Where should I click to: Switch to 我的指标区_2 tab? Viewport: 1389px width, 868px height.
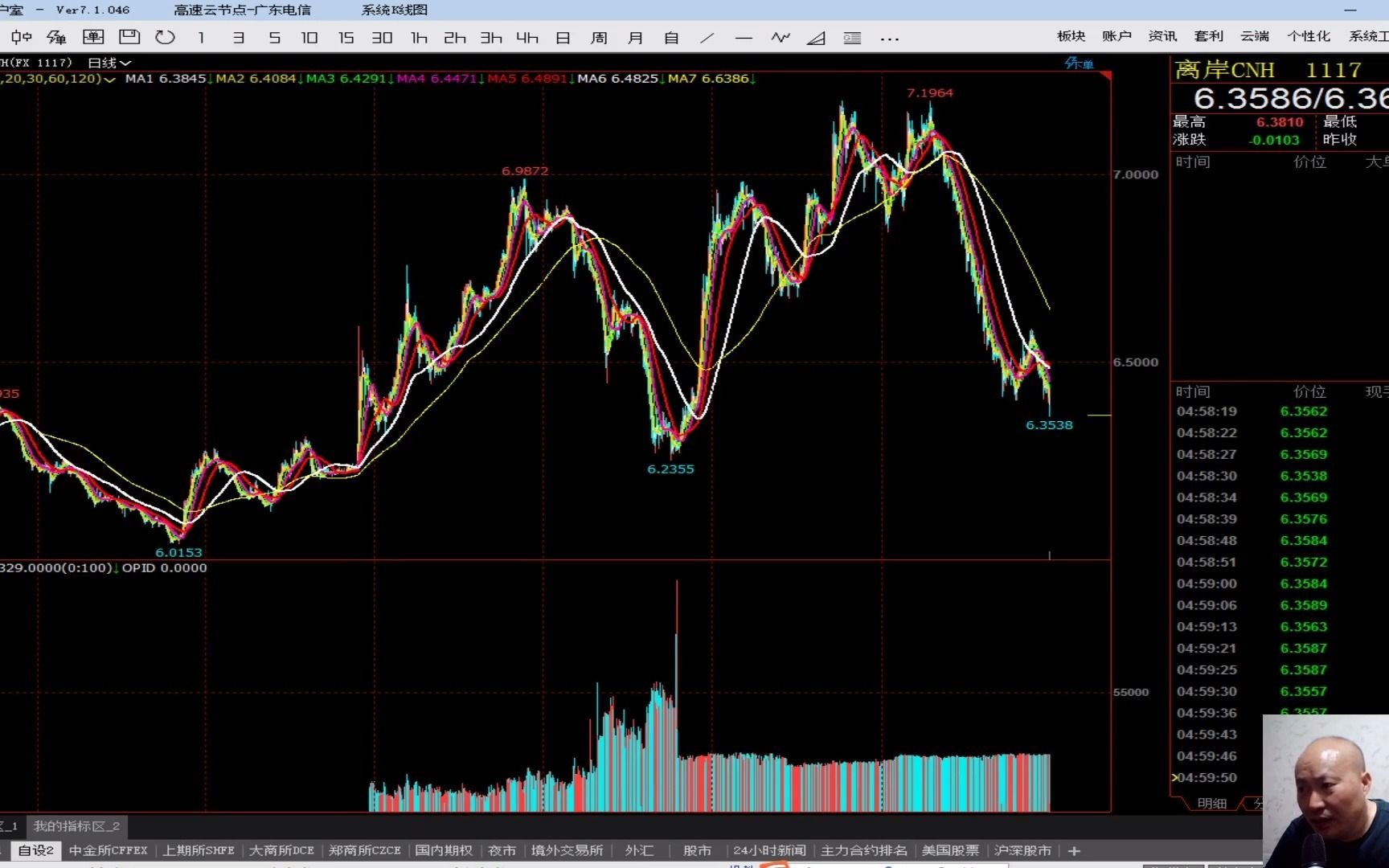pyautogui.click(x=76, y=826)
